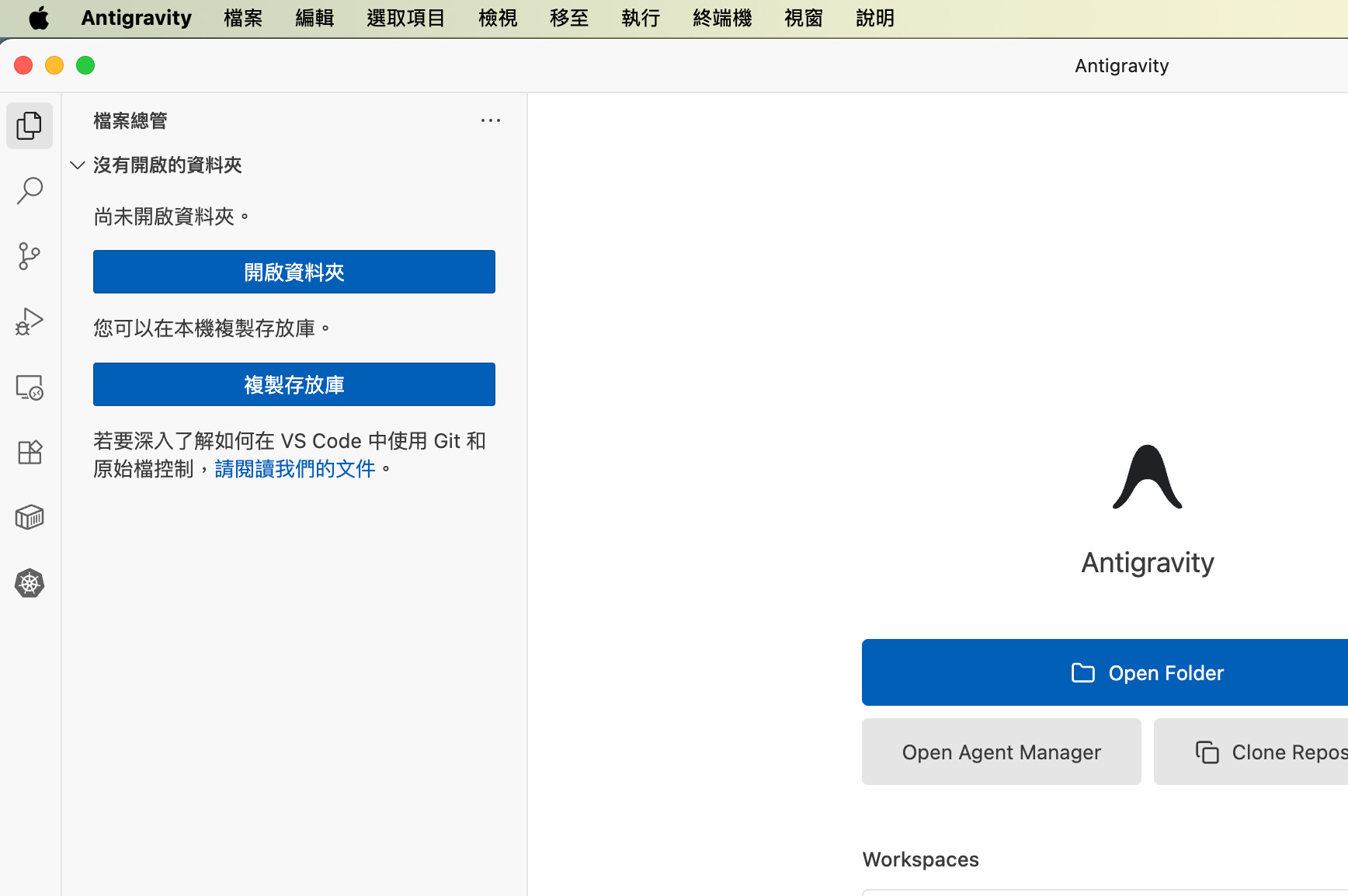1348x896 pixels.
Task: Open the 檔案總管 more actions menu
Action: [x=491, y=120]
